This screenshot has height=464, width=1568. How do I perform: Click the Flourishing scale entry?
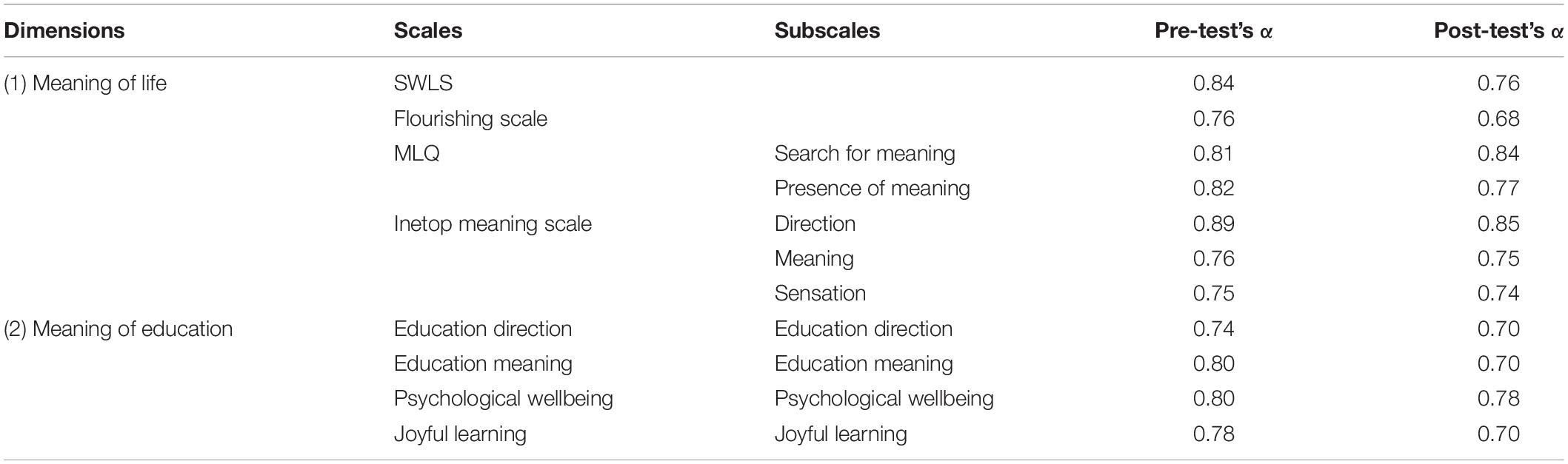(x=470, y=119)
